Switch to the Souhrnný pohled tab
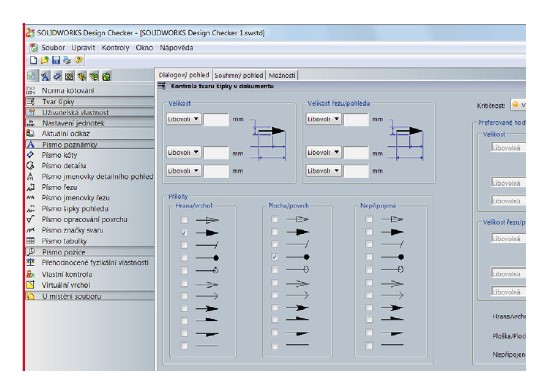 [239, 75]
